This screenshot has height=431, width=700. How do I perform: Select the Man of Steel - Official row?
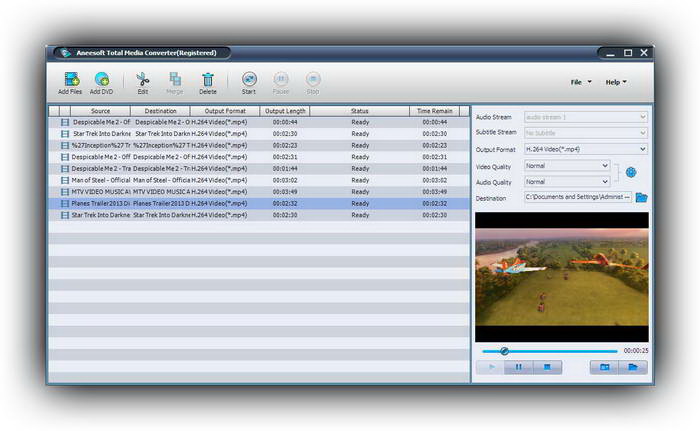click(x=259, y=180)
